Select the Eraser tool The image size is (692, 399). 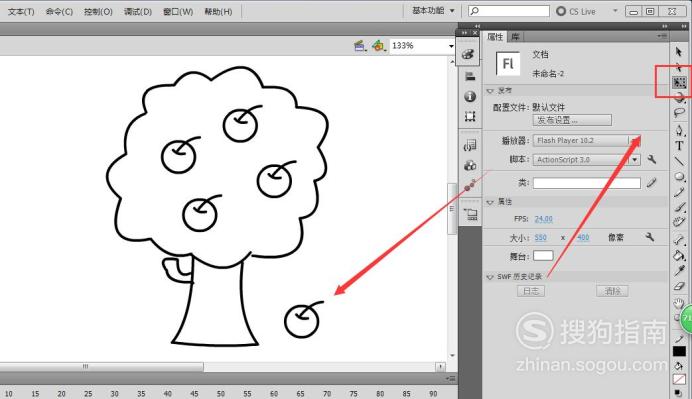tap(679, 286)
